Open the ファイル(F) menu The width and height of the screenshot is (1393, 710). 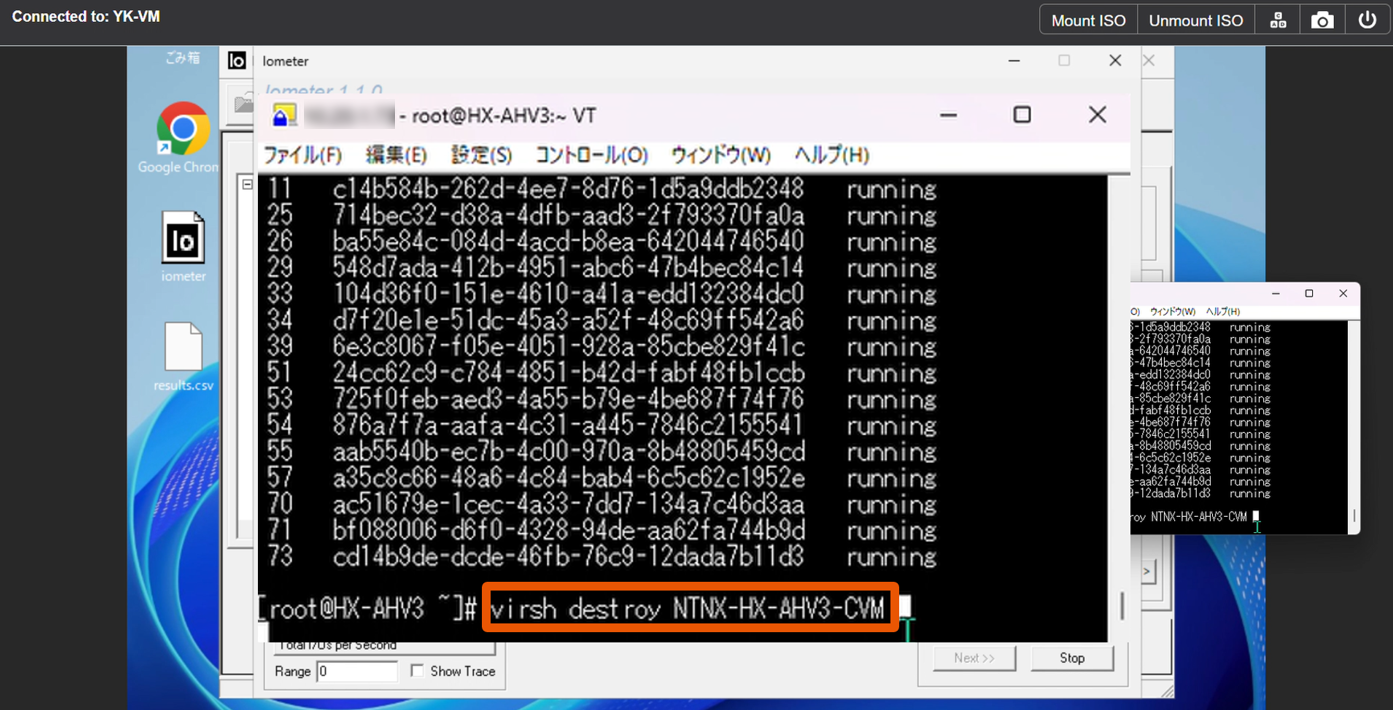pos(302,155)
